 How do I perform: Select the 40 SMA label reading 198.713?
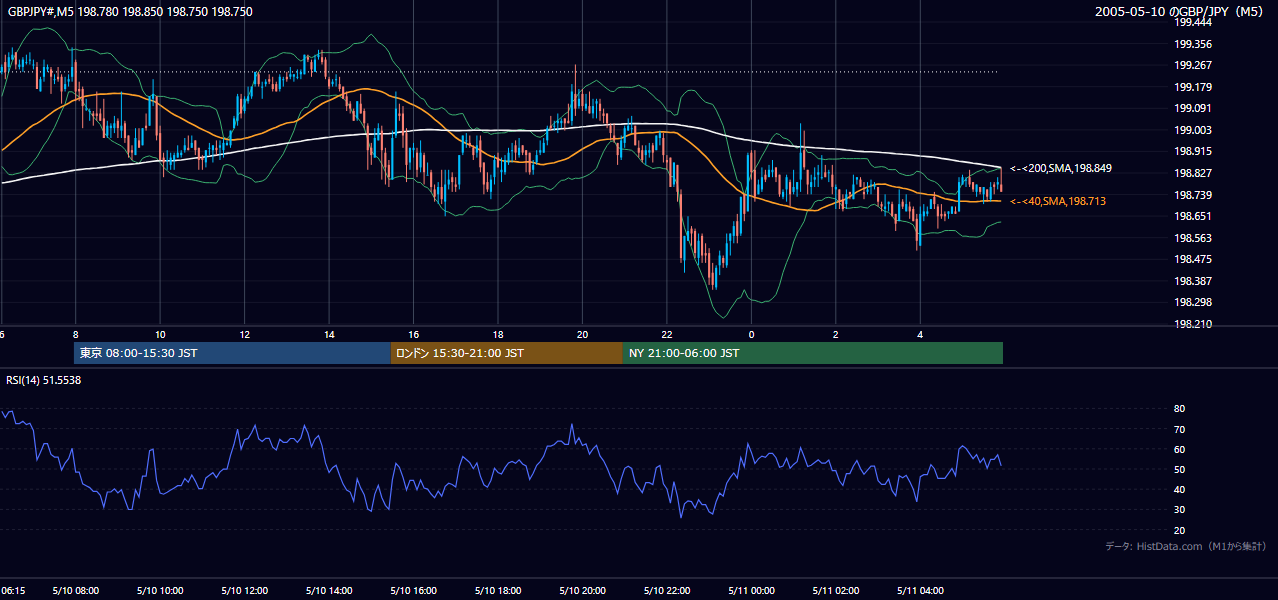pos(1058,202)
